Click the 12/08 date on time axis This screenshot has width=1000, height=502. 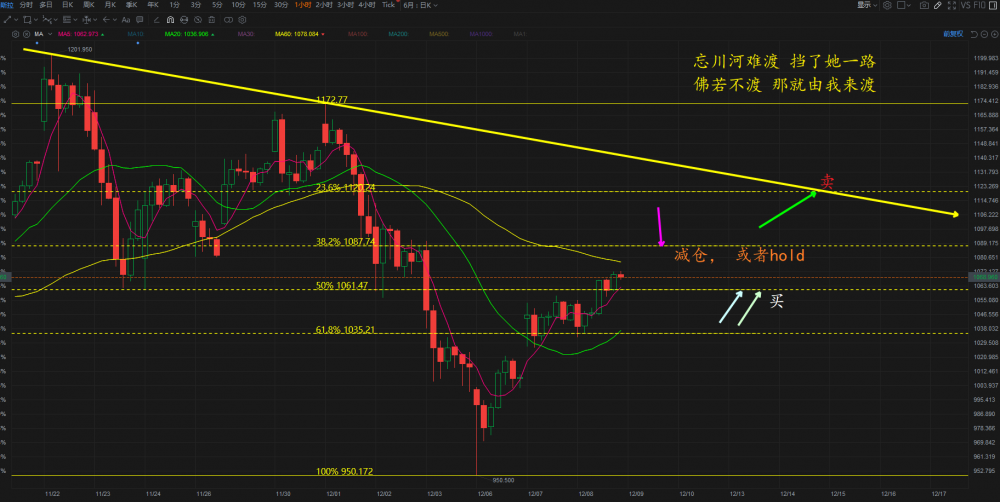585,492
